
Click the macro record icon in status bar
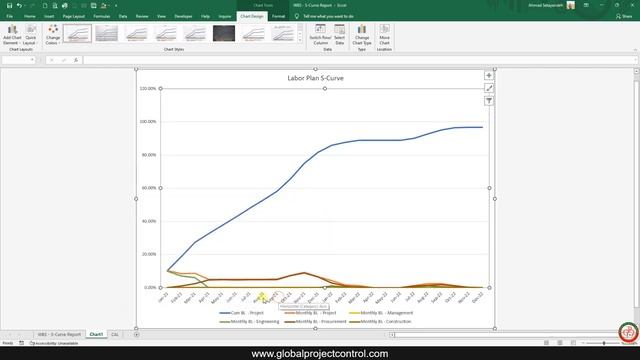point(22,343)
